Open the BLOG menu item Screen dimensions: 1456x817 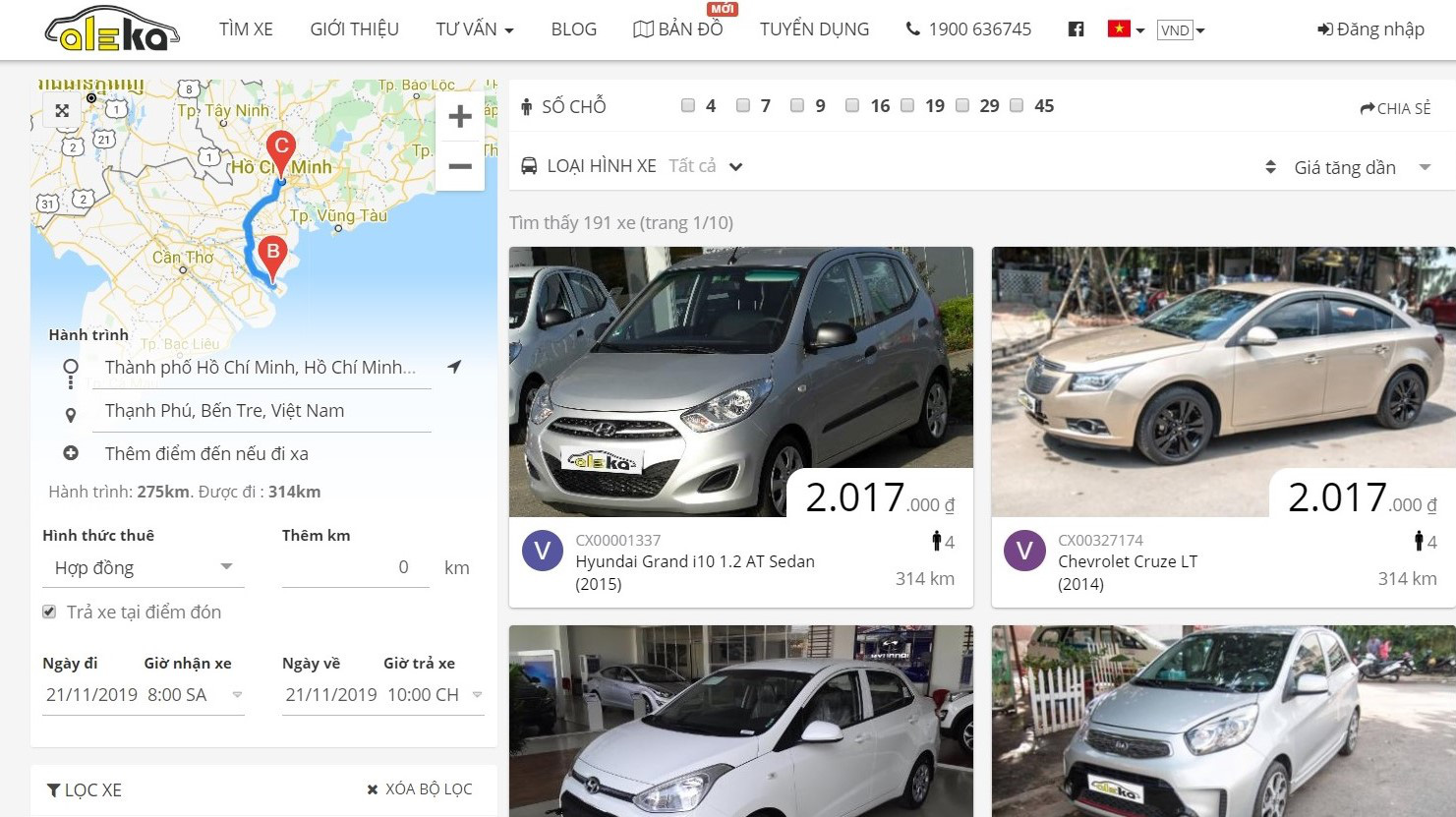(x=574, y=29)
